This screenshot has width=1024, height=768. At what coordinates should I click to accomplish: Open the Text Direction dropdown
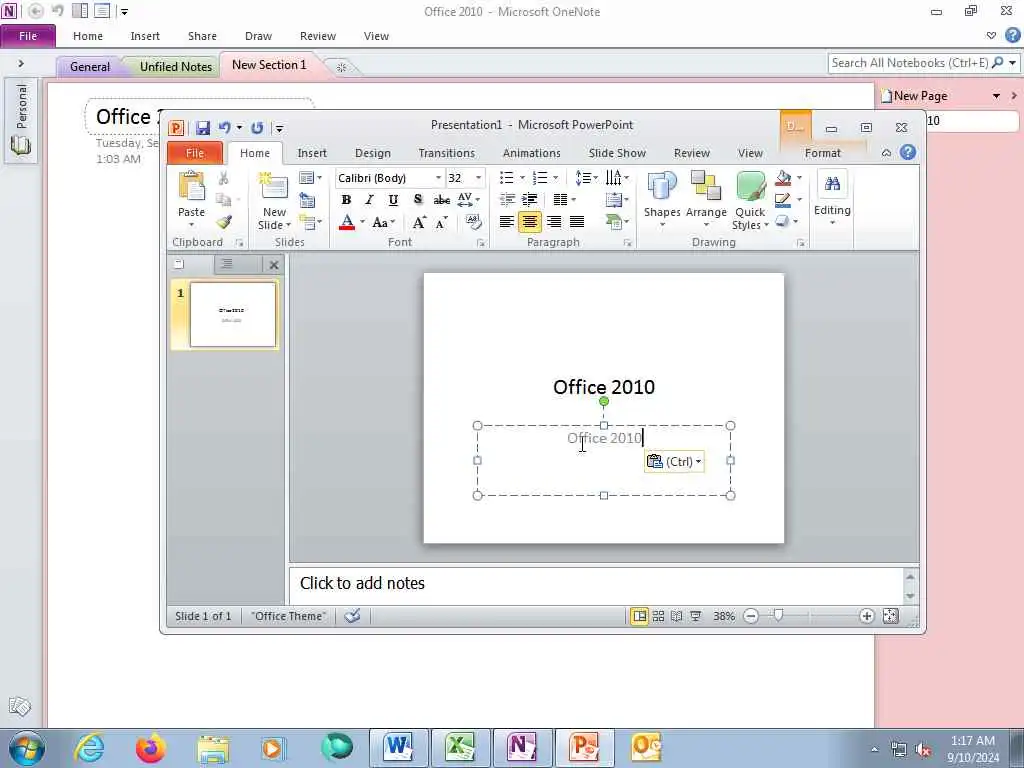click(x=616, y=178)
